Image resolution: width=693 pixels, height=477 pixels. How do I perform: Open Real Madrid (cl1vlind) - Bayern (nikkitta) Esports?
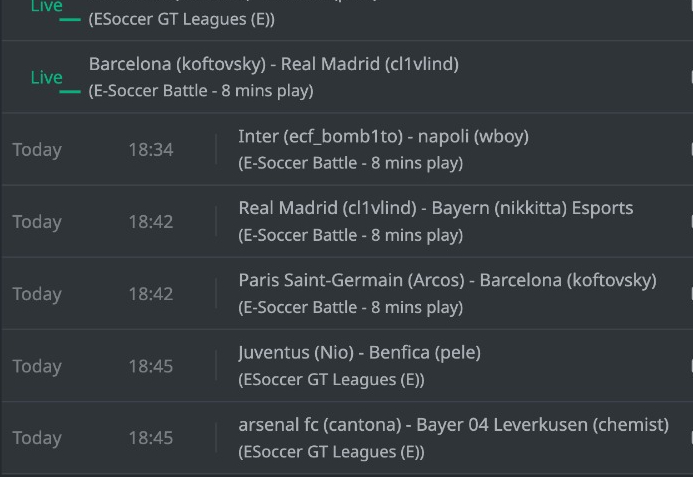[x=436, y=208]
